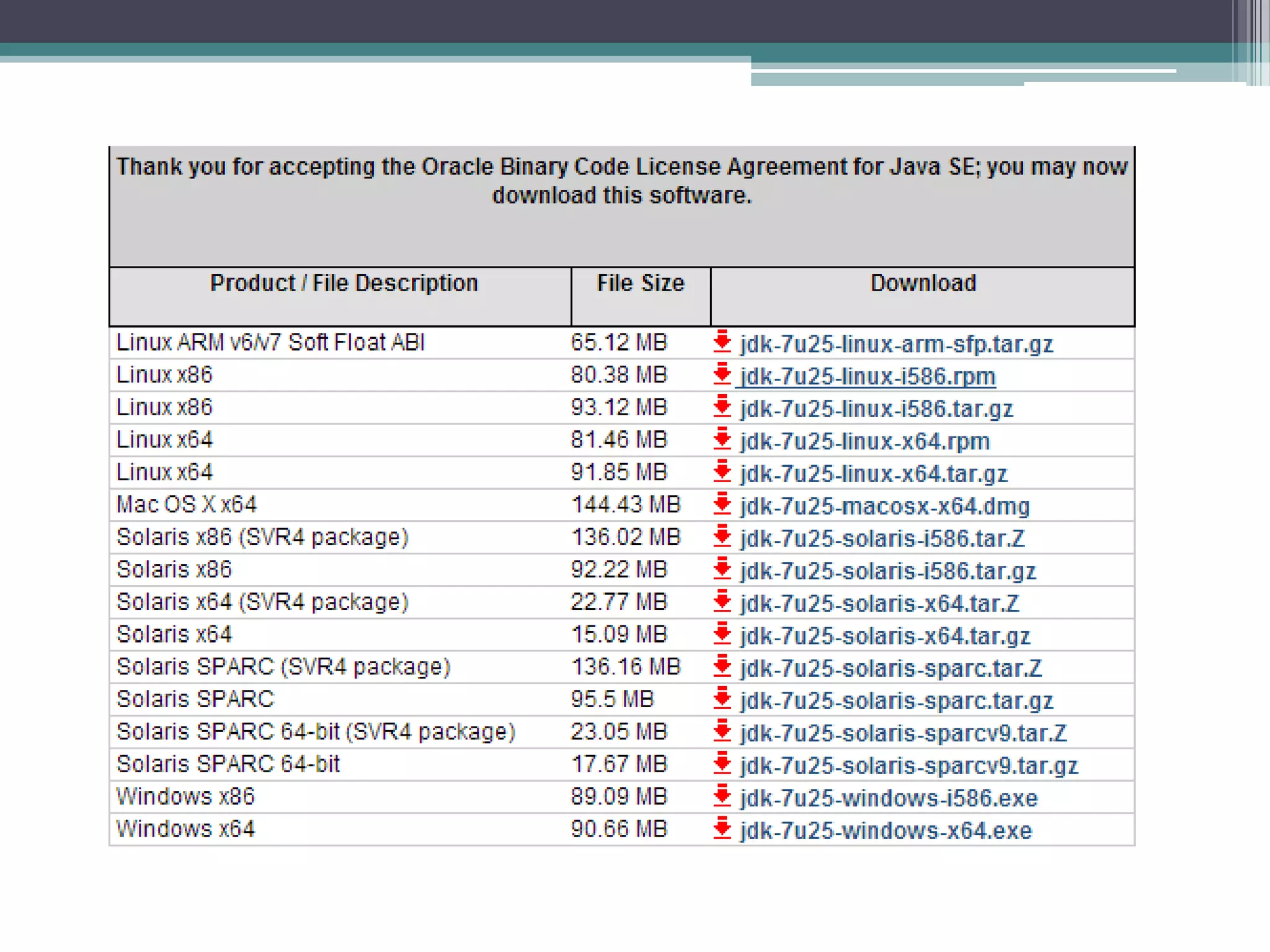
Task: Click jdk-7u25-solaris-sparcv9.tar.gz link
Action: tap(908, 766)
